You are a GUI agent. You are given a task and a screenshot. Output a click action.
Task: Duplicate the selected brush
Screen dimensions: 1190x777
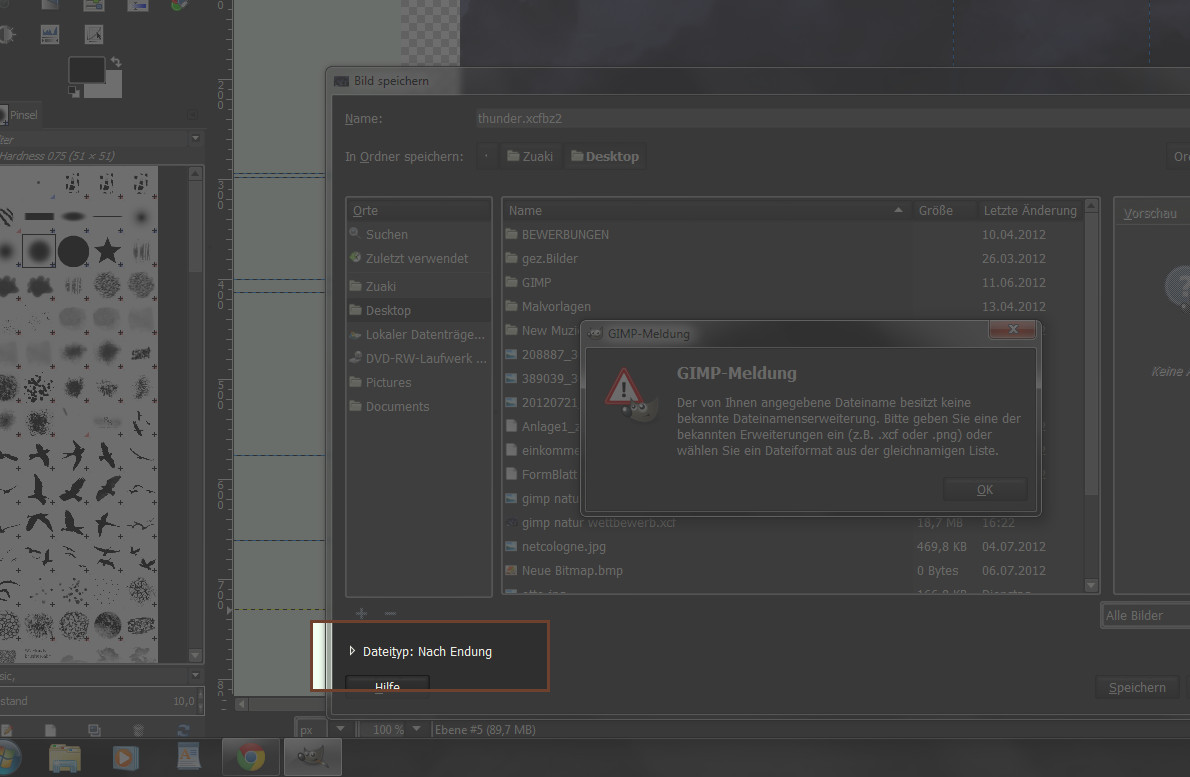point(94,730)
